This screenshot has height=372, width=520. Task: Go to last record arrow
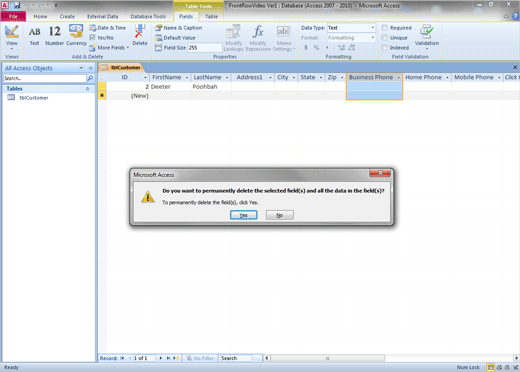[x=168, y=358]
